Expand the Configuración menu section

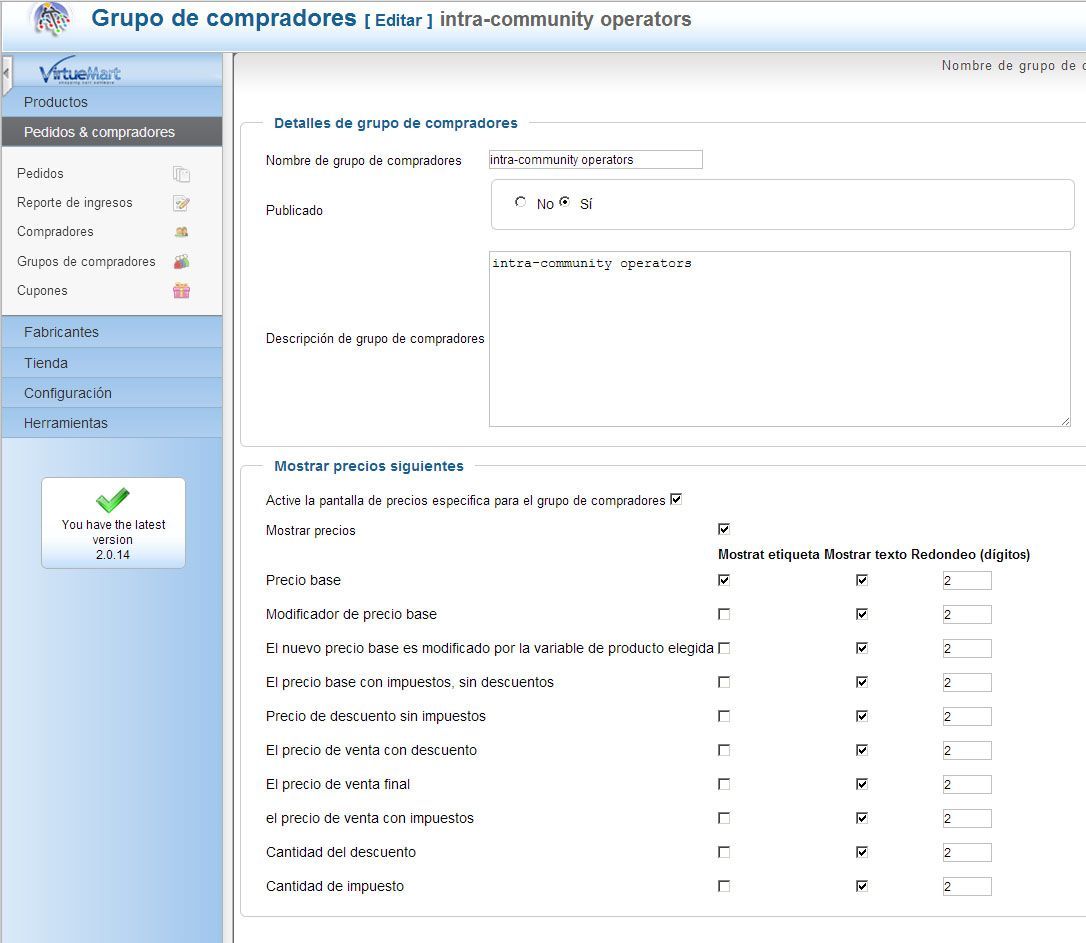[112, 393]
